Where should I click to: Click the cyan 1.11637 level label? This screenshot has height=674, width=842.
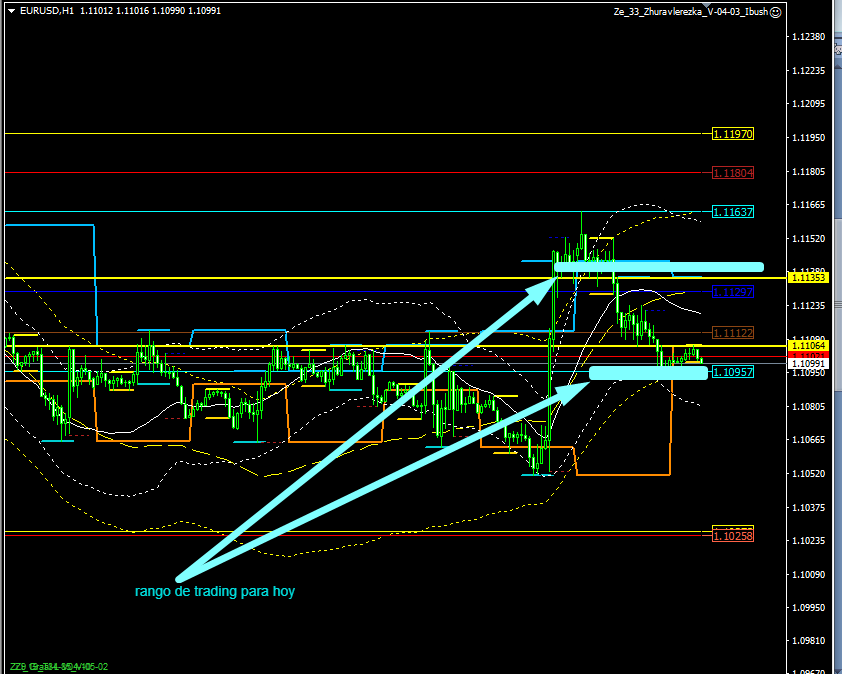pos(733,212)
